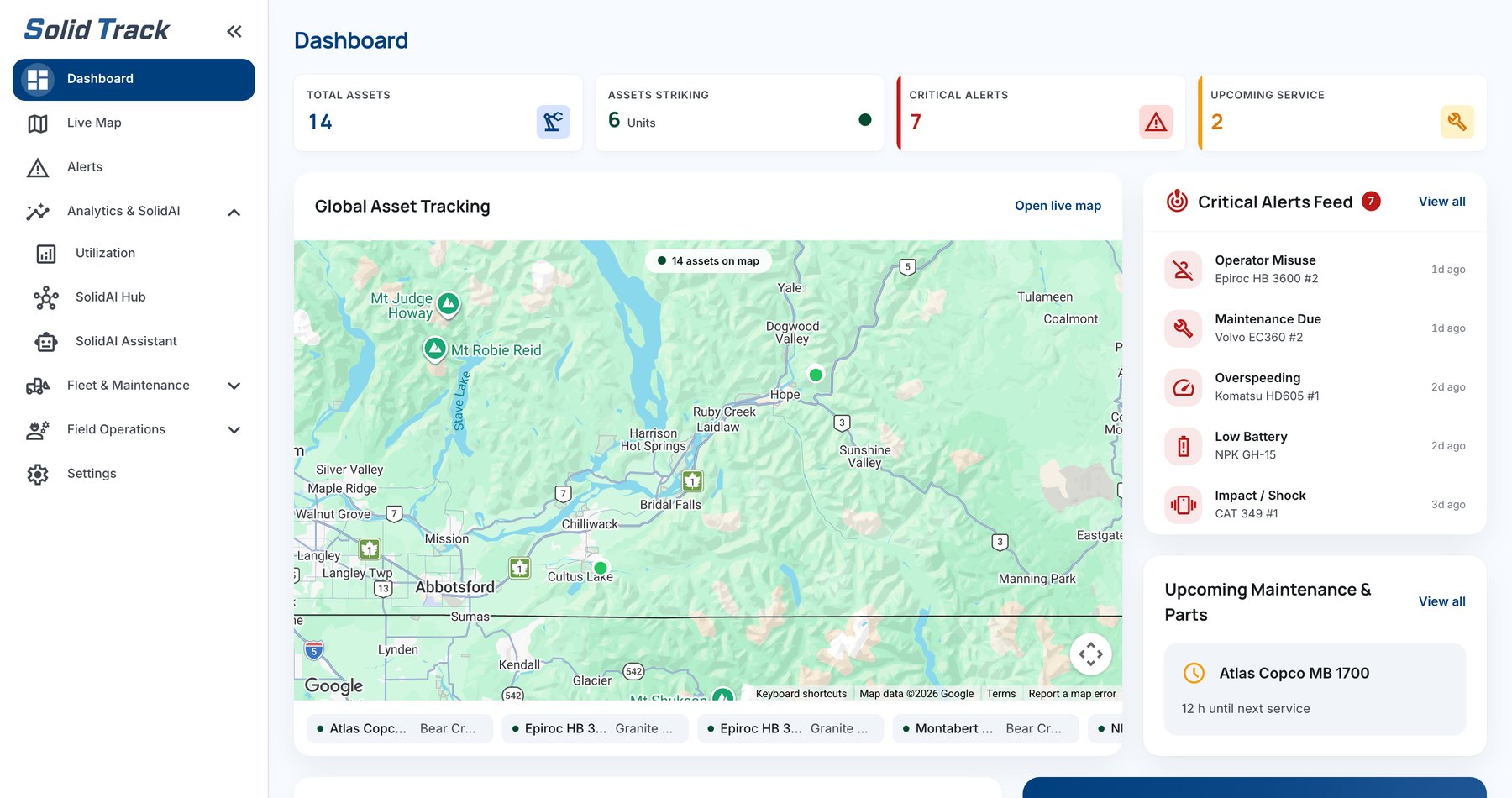This screenshot has width=1512, height=798.
Task: Click the Total Assets excavator icon
Action: 553,122
